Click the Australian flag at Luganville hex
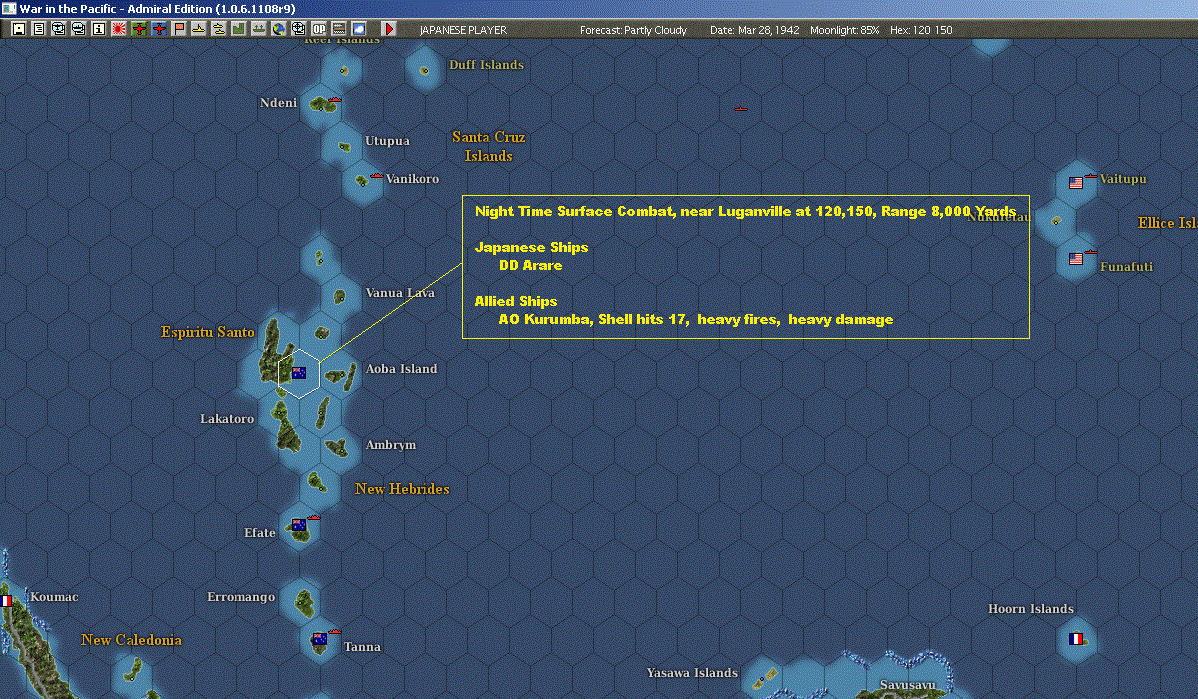This screenshot has width=1198, height=699. click(x=300, y=373)
